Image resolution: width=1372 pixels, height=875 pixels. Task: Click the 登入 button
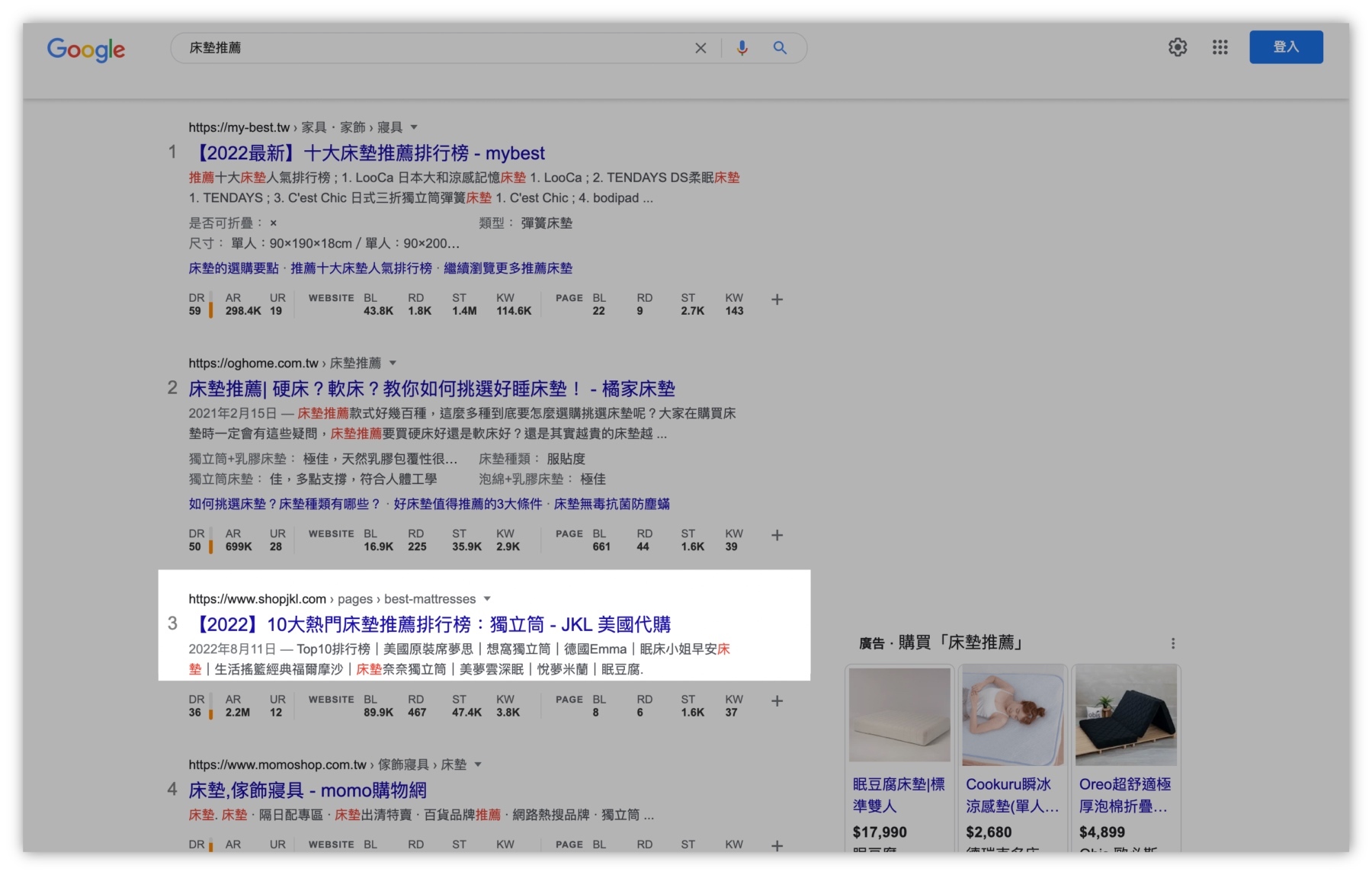click(1286, 46)
